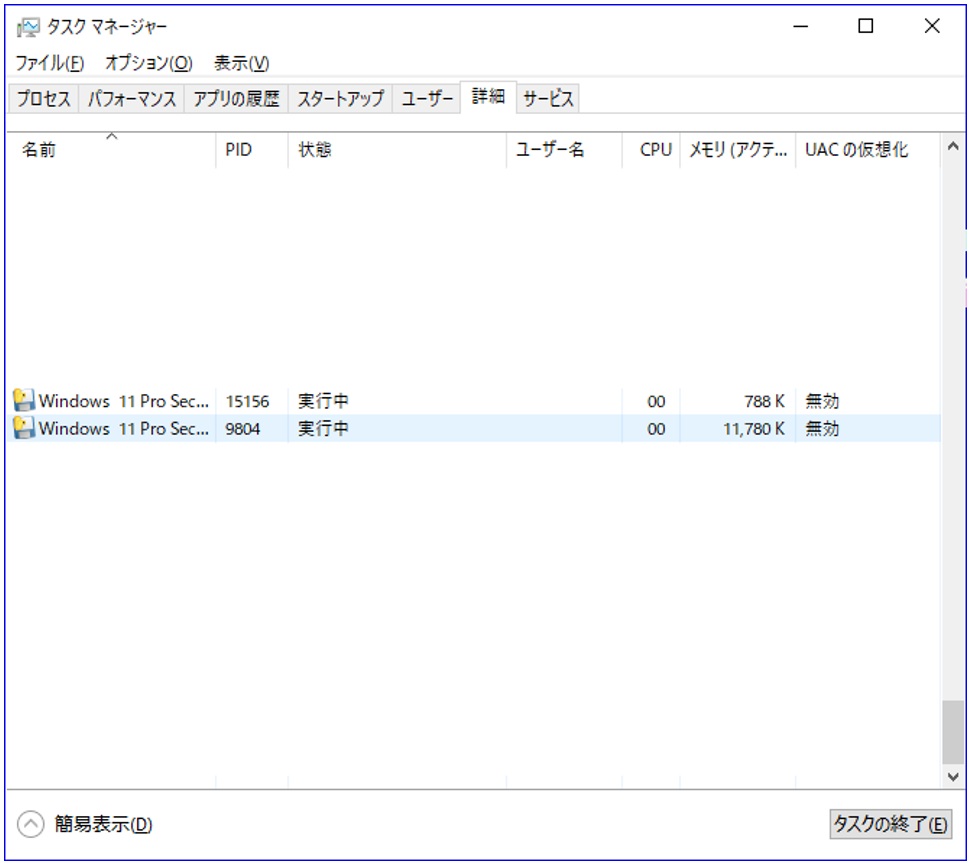The width and height of the screenshot is (969, 863).
Task: Click memory value 11,780 K
Action: [754, 429]
